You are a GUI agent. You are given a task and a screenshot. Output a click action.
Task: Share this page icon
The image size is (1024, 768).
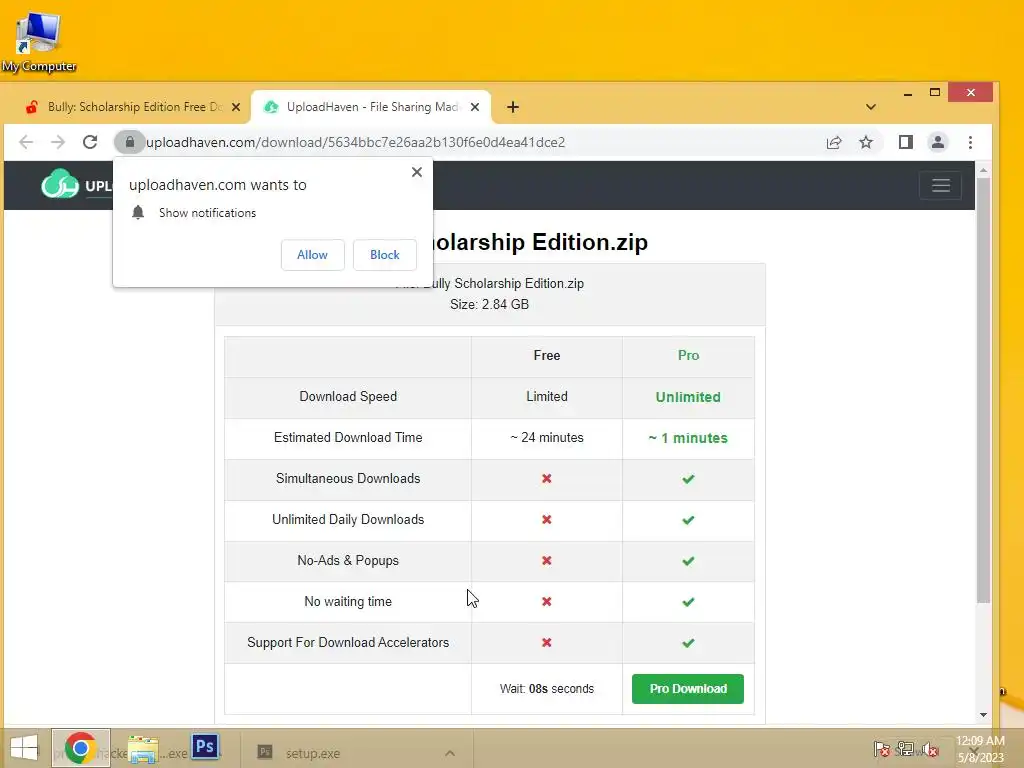pyautogui.click(x=834, y=142)
